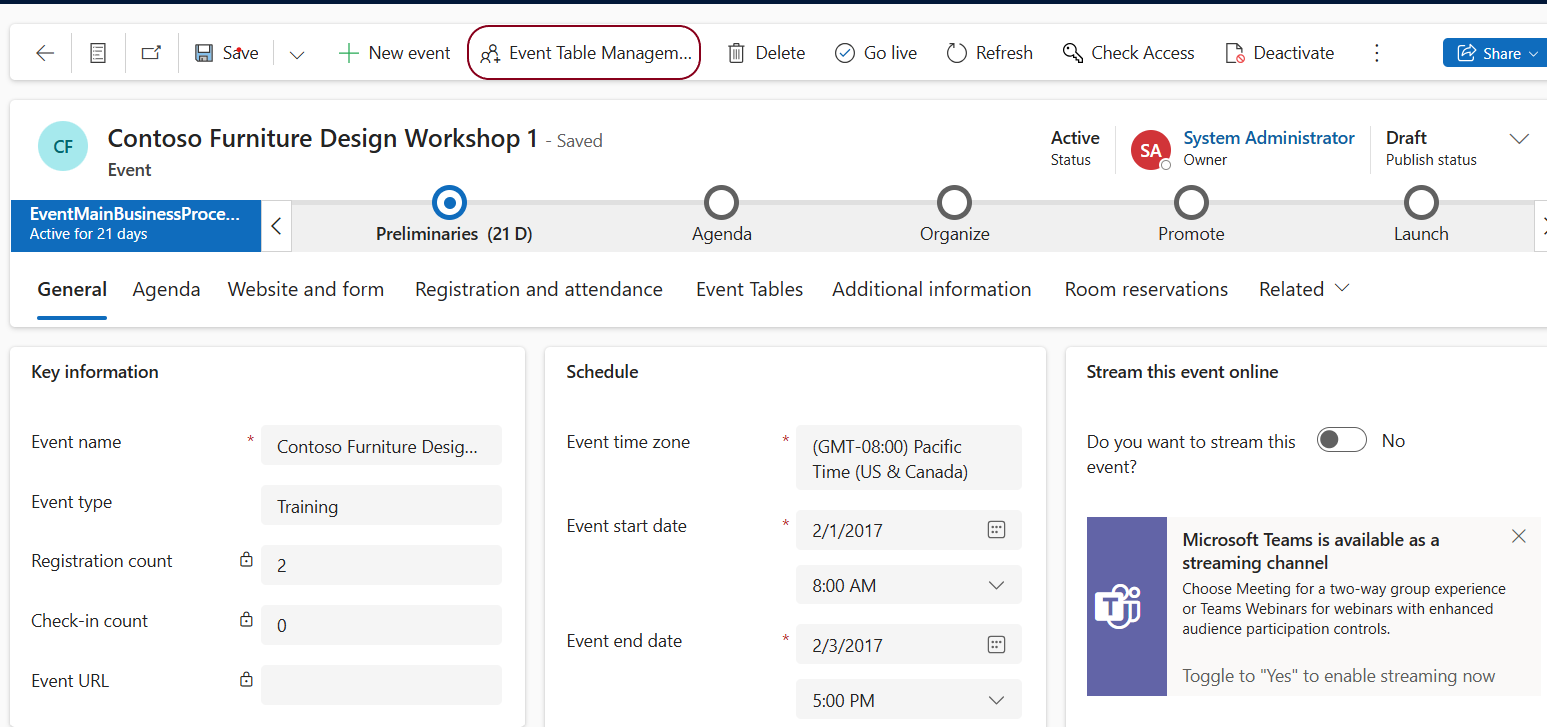Screen dimensions: 1547x727
Task: Collapse the process bar with left chevron
Action: [276, 226]
